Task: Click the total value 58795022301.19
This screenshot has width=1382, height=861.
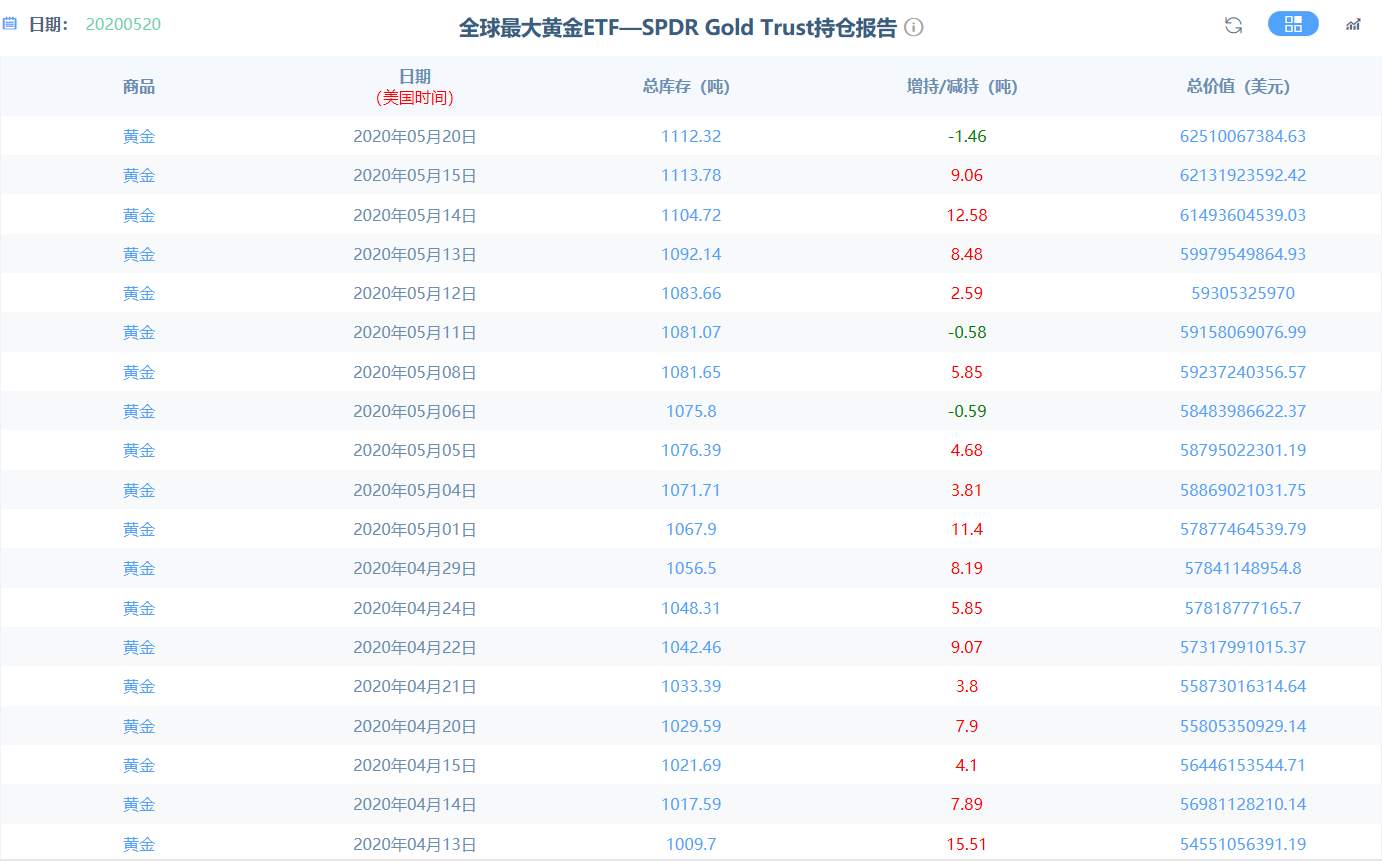Action: click(1243, 450)
